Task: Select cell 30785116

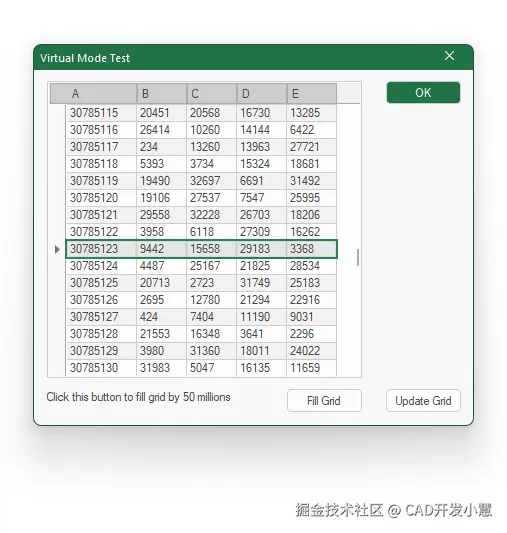Action: 101,130
